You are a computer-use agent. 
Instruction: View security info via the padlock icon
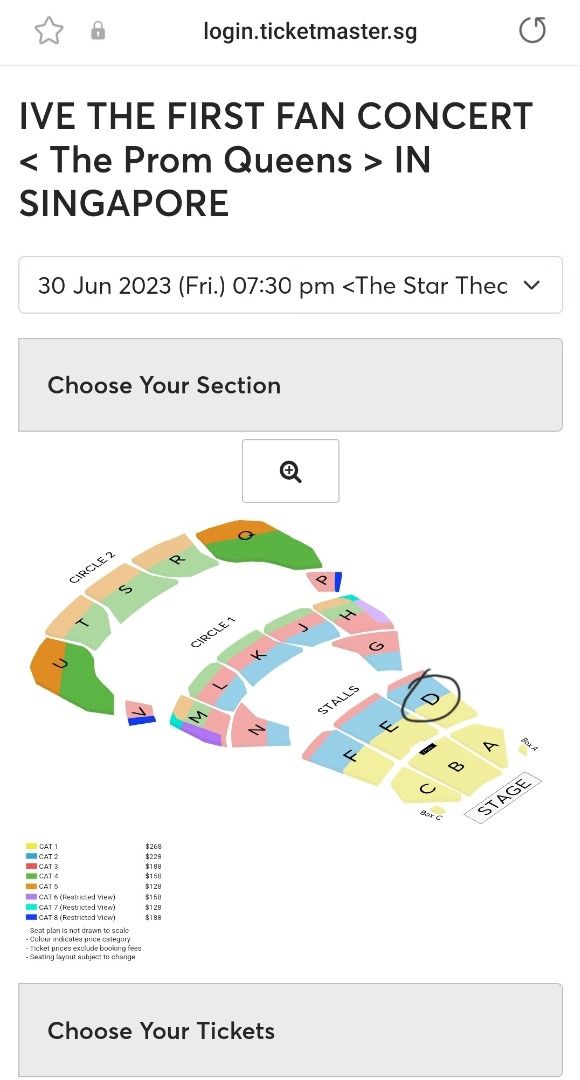click(96, 30)
